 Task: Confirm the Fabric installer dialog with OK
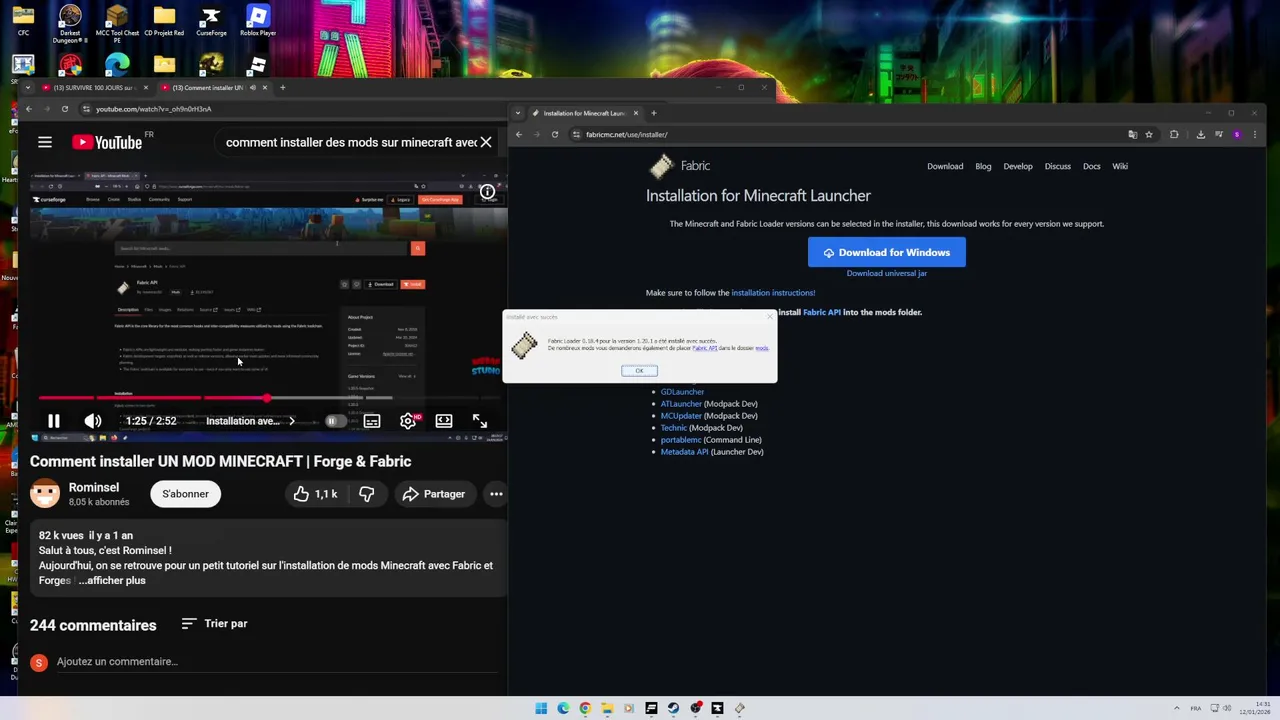point(639,371)
